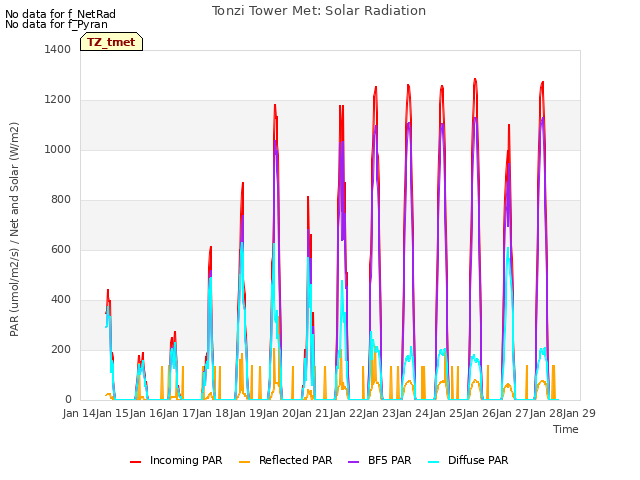
Task: Click the 'No data for f_Pyran' message
Action: click(56, 24)
